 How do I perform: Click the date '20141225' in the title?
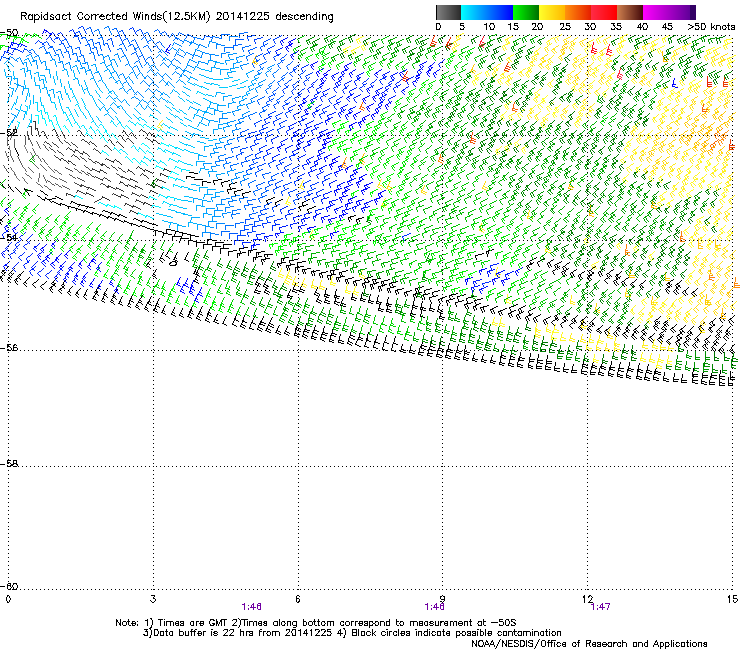click(243, 17)
